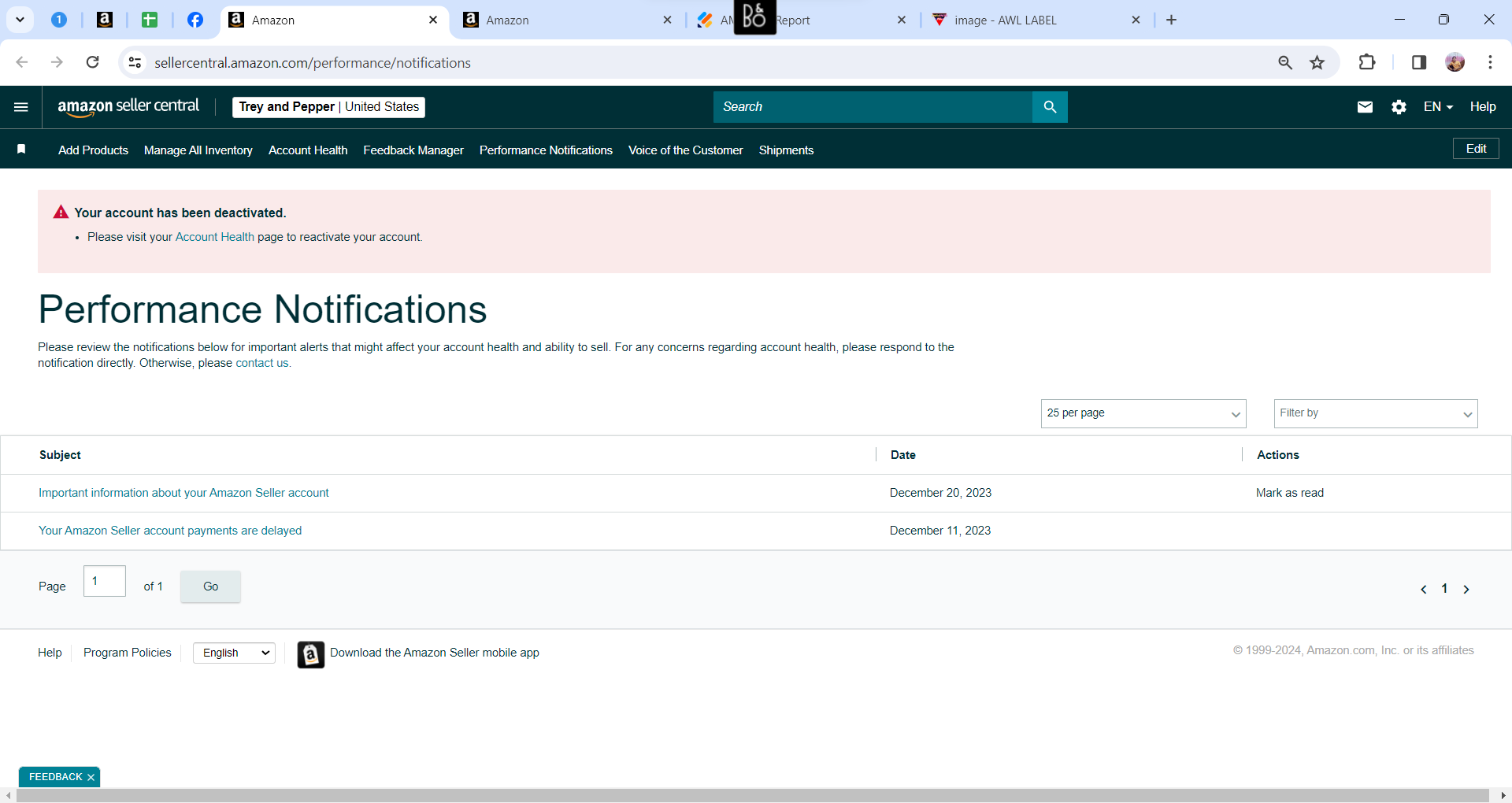Click the red deactivation warning icon

coord(61,212)
